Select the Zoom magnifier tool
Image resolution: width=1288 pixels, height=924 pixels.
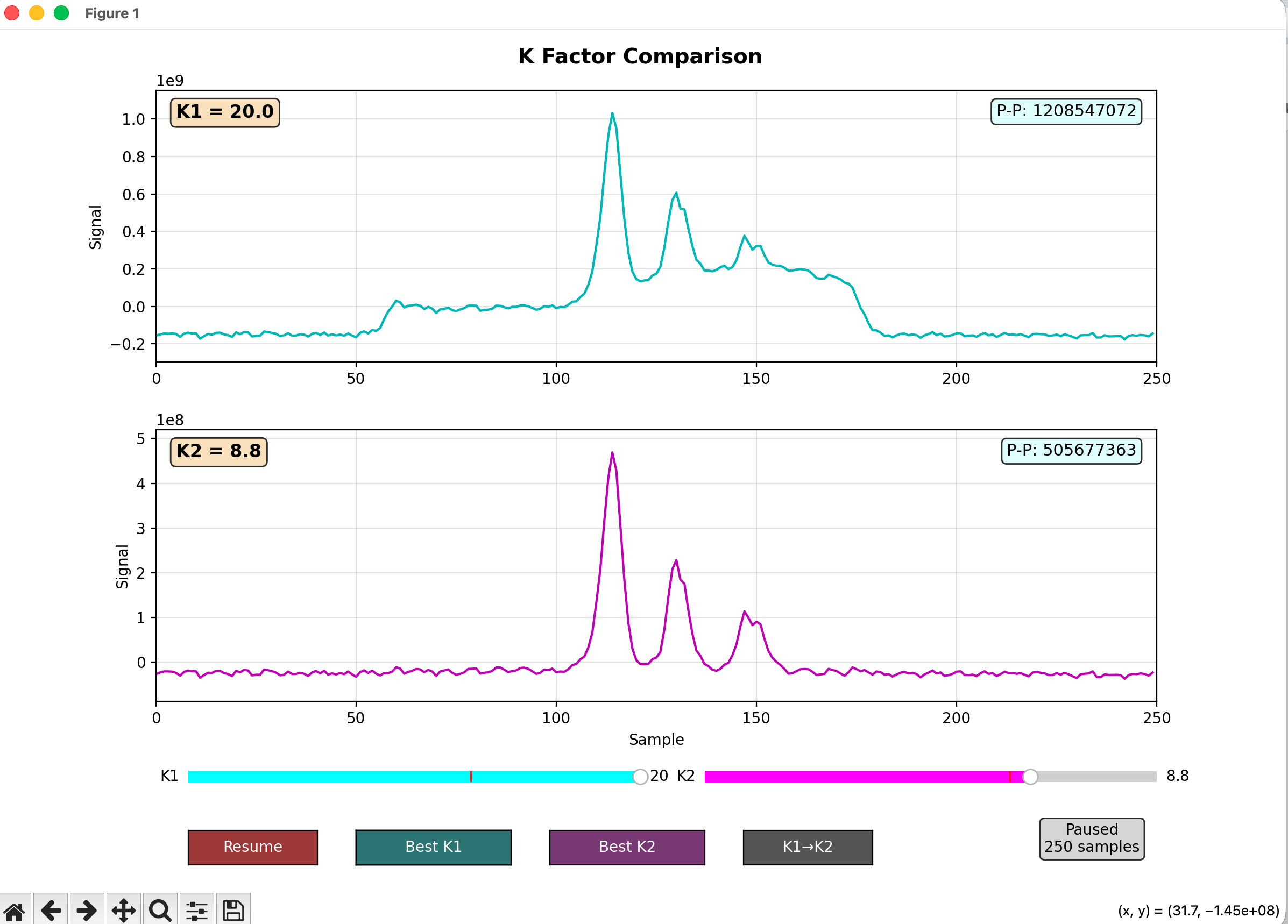tap(160, 911)
